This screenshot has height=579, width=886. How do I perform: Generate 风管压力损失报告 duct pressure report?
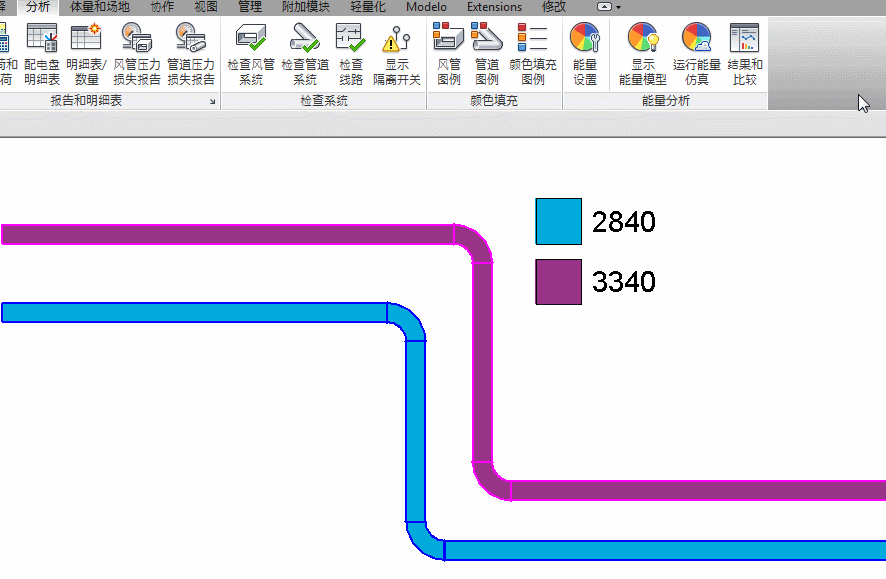[x=137, y=54]
